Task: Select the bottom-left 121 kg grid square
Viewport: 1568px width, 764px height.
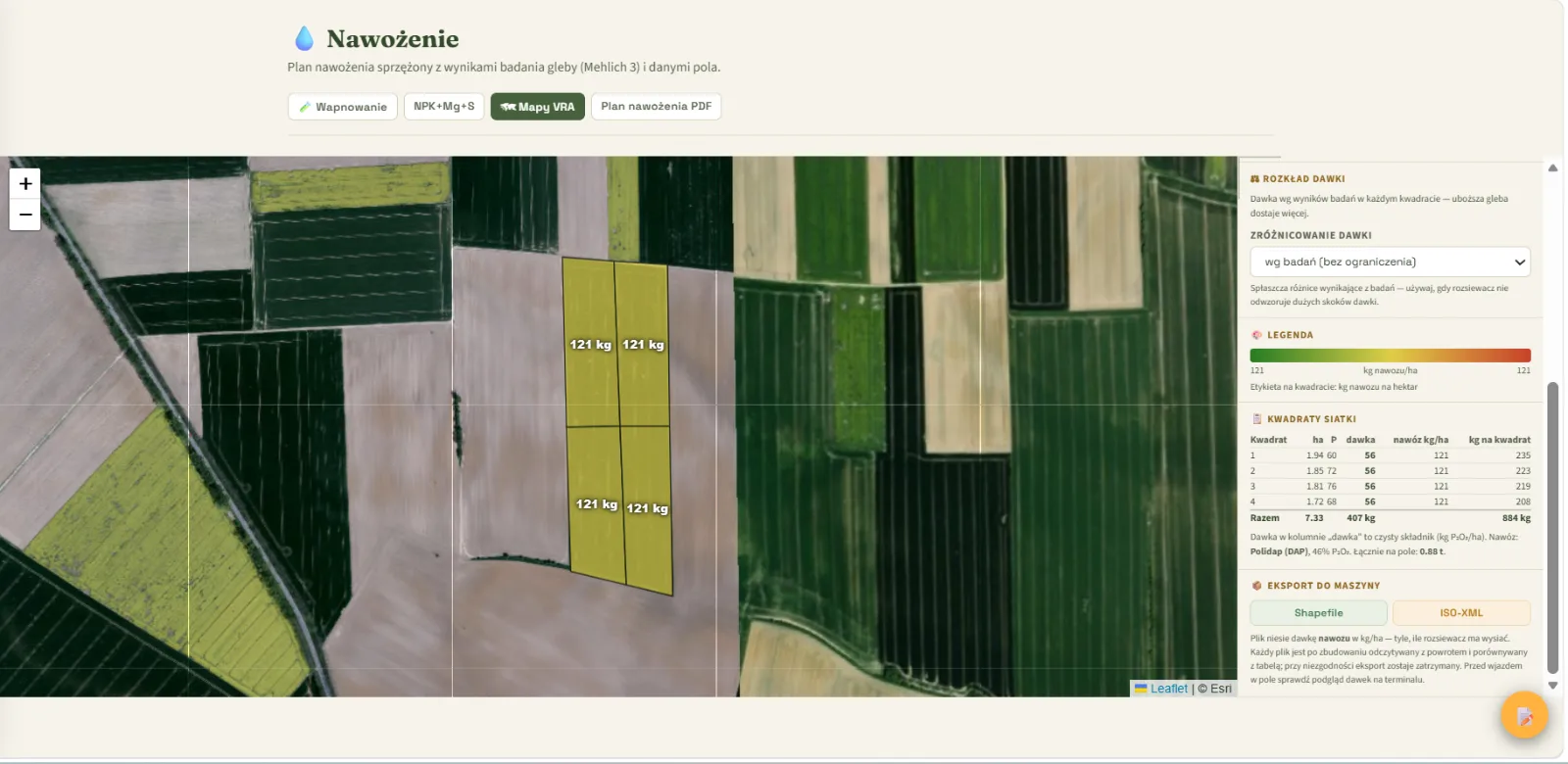Action: pos(596,503)
